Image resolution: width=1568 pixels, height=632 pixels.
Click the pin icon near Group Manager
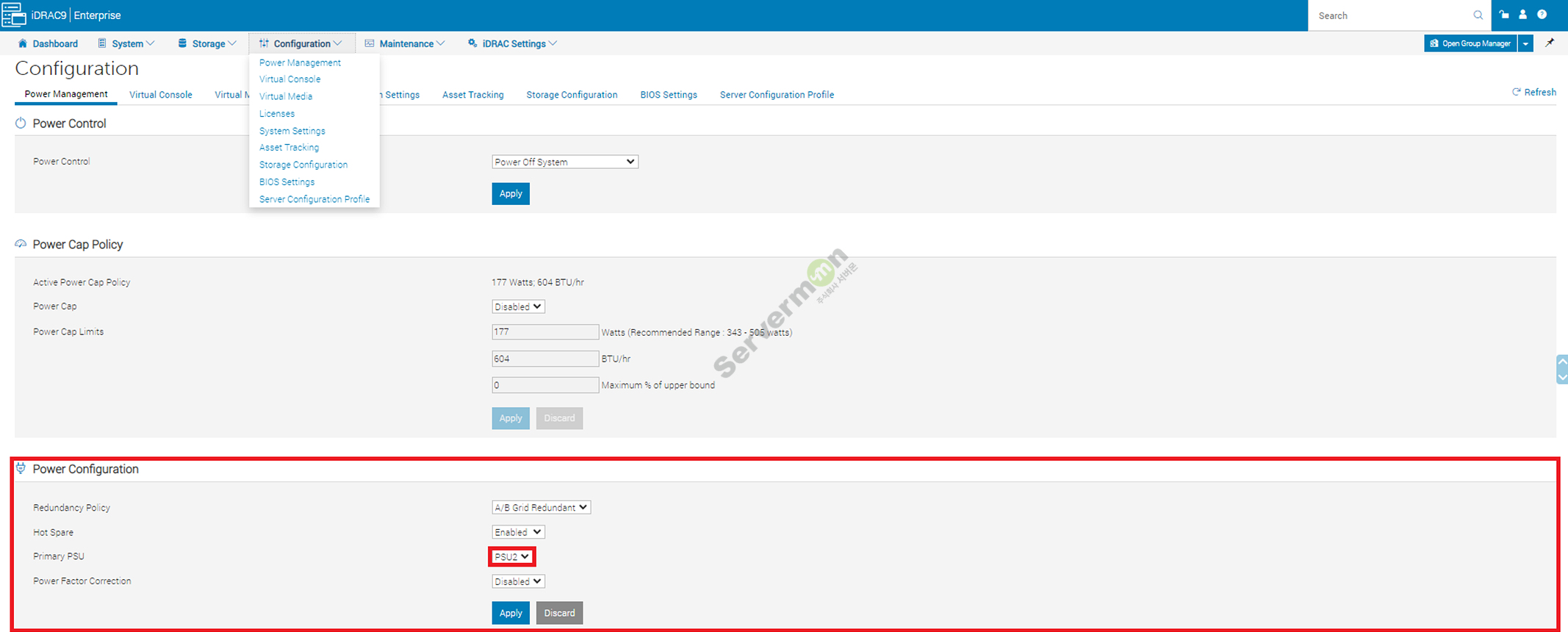(1550, 43)
